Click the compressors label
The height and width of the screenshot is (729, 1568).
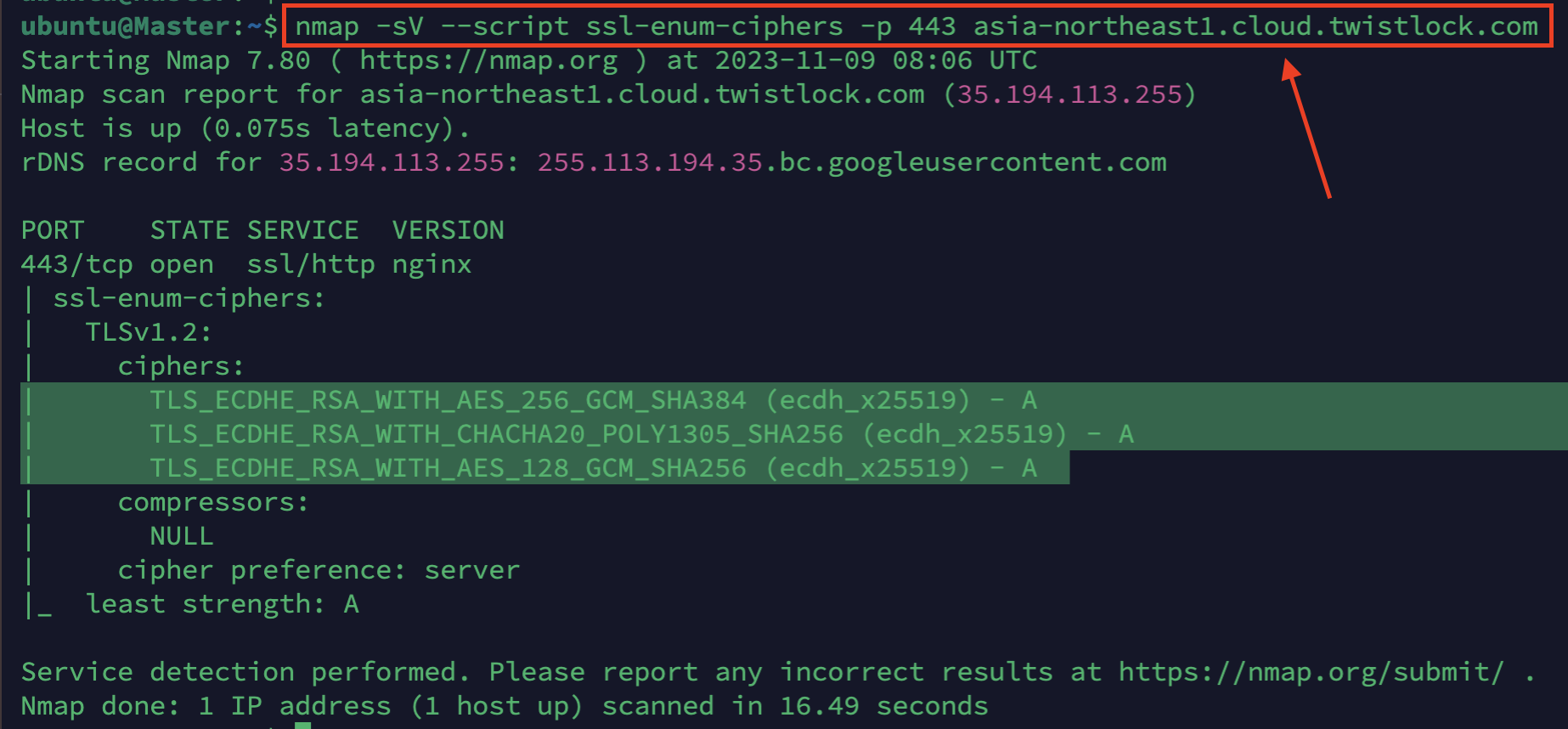[212, 502]
